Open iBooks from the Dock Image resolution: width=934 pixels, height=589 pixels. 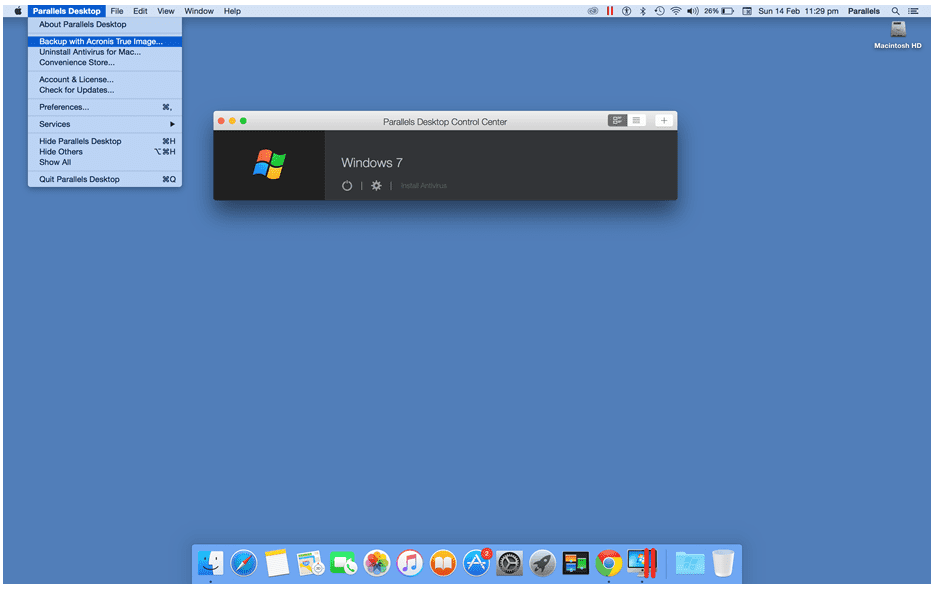(443, 563)
